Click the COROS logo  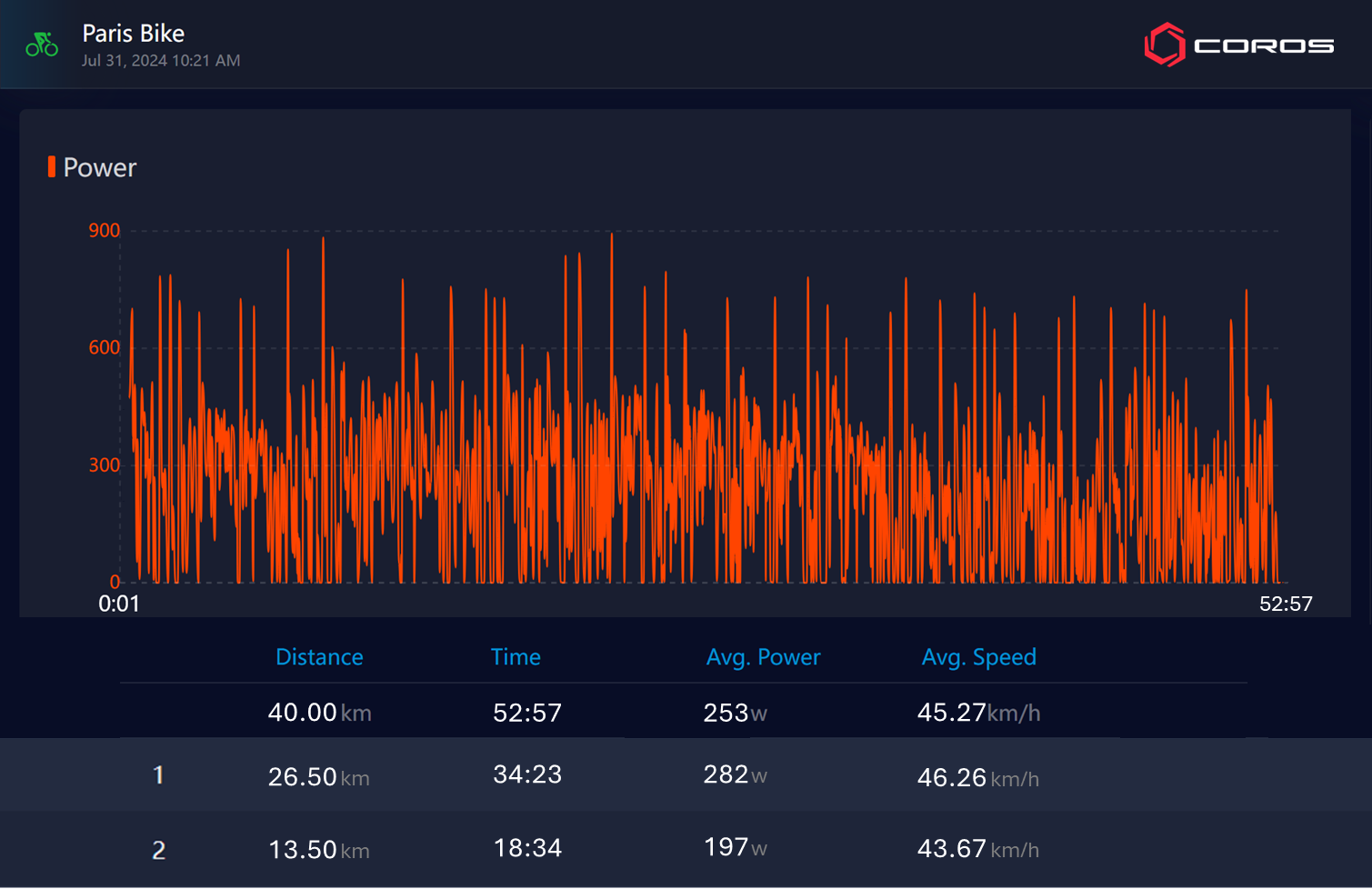tap(1238, 45)
